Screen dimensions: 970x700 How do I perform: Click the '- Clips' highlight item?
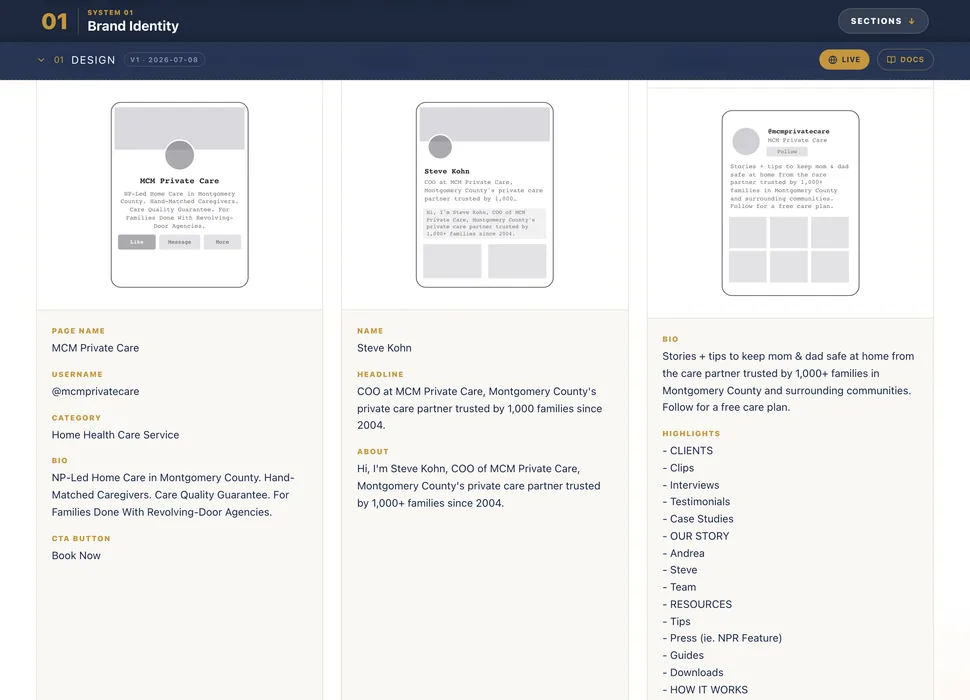[678, 468]
